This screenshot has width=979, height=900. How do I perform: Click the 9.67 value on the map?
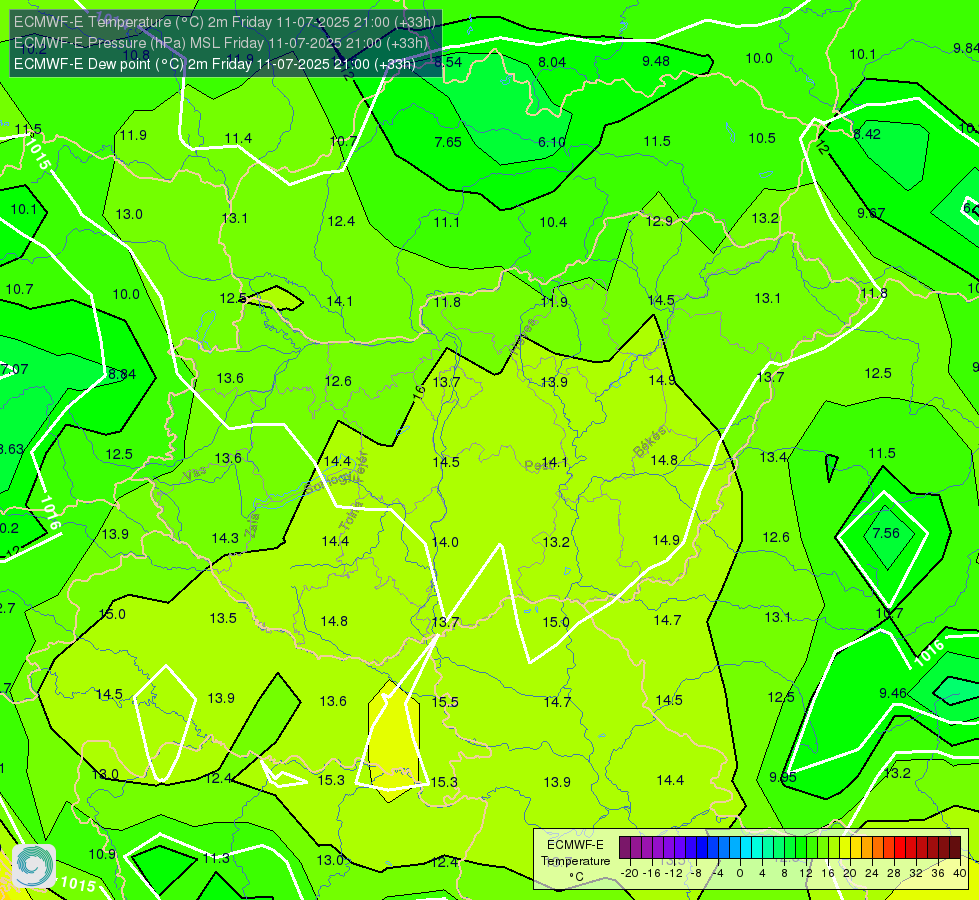[x=870, y=214]
